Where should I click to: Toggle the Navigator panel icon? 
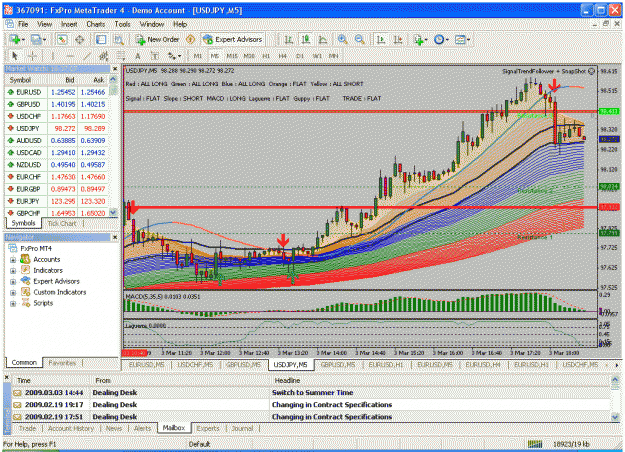[x=101, y=39]
